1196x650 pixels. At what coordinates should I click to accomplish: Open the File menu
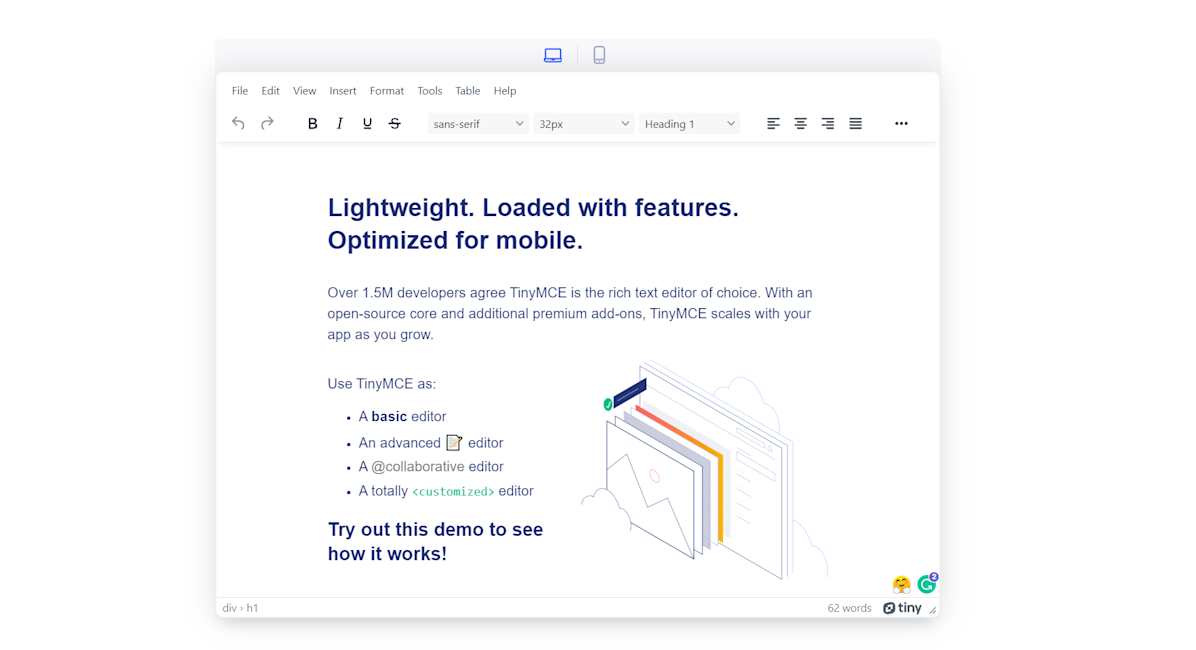[x=240, y=91]
